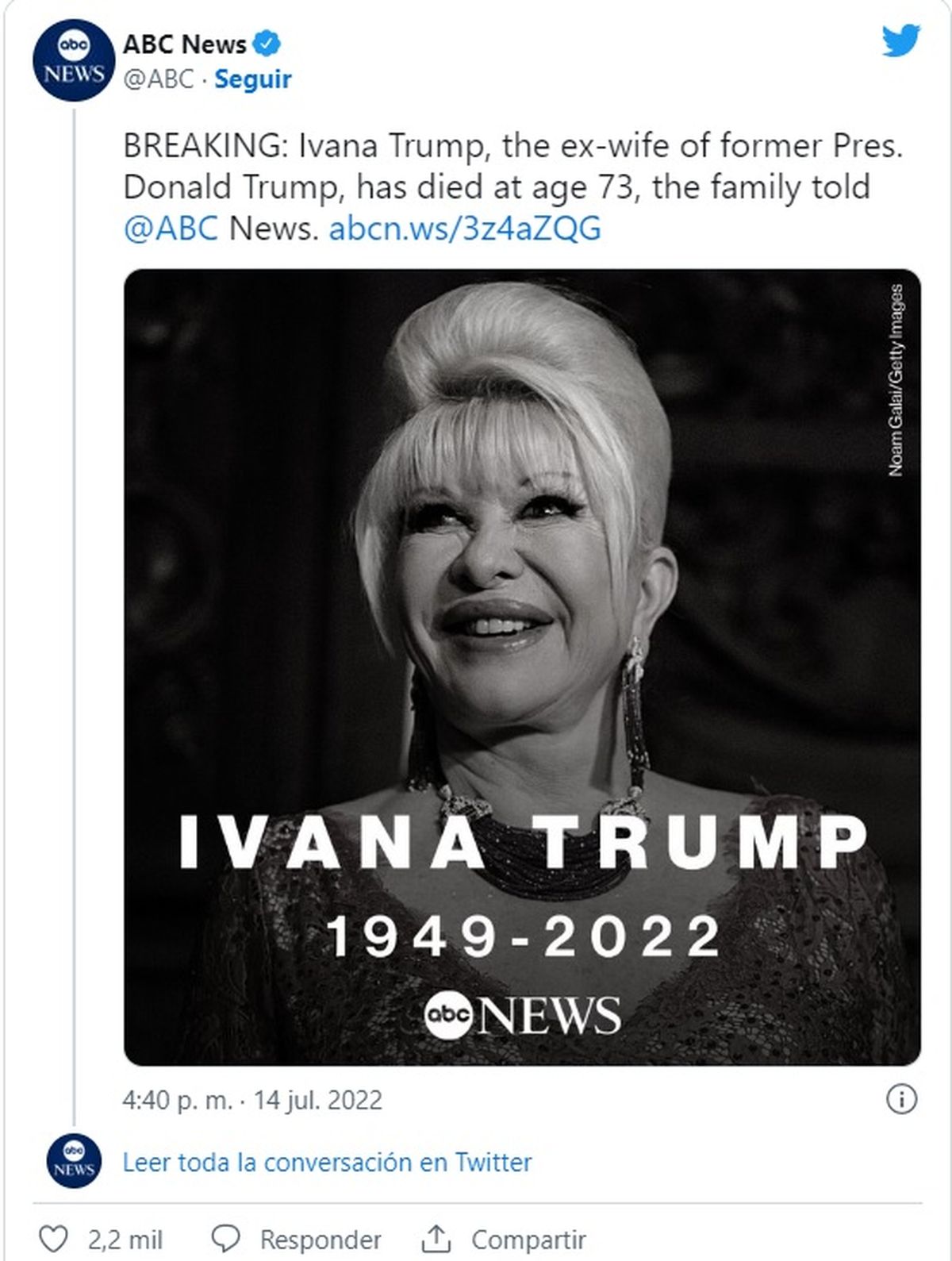Open the Ivana Trump memorial image
This screenshot has height=1261, width=952.
pos(522,667)
